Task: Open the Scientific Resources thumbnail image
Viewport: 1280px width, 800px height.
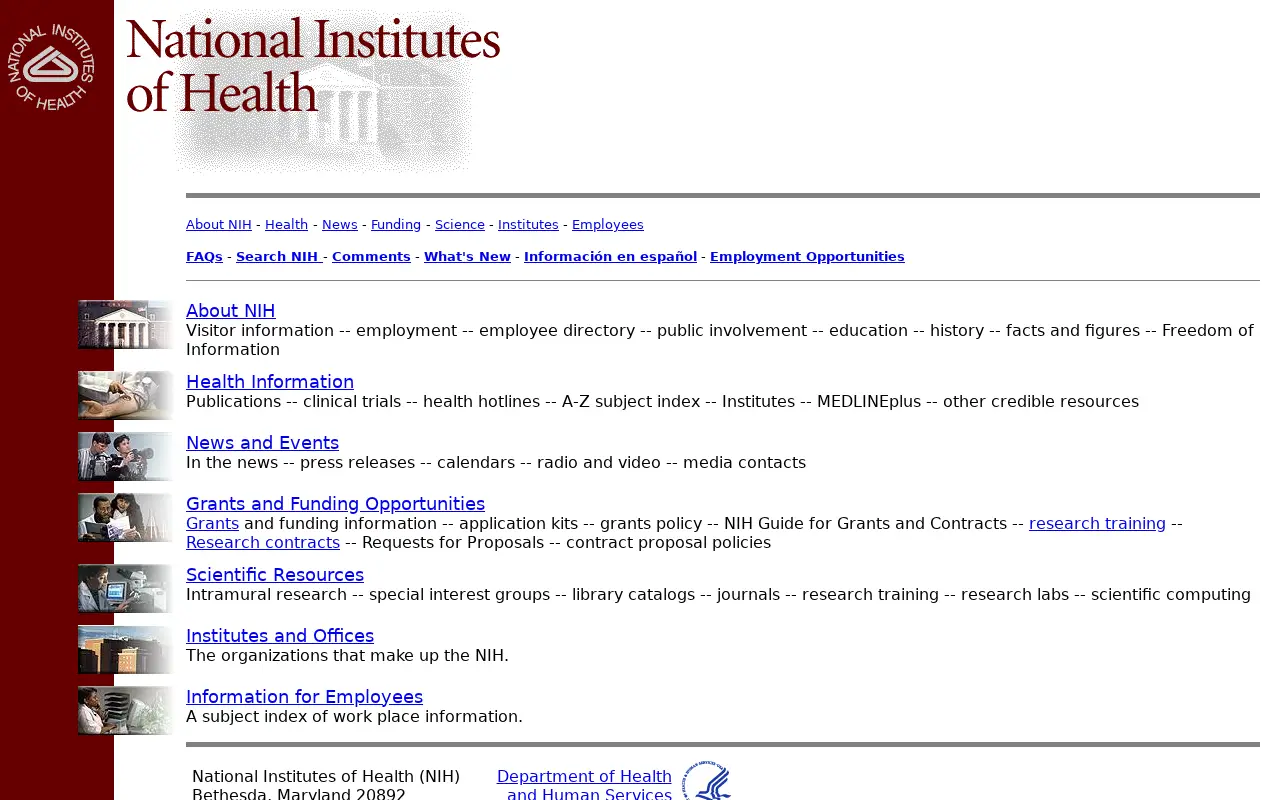Action: click(126, 589)
